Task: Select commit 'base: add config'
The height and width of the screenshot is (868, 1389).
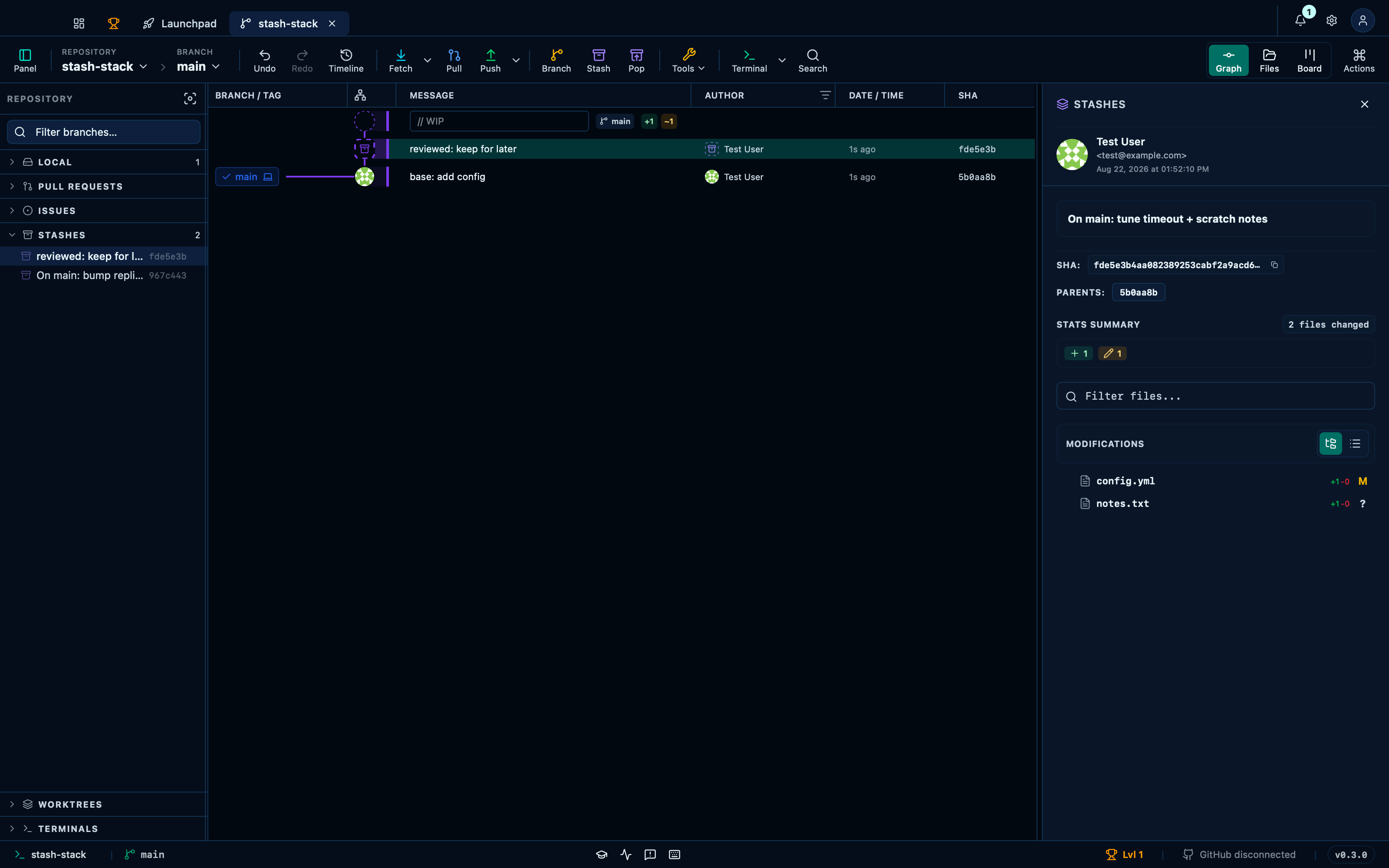Action: pyautogui.click(x=622, y=177)
